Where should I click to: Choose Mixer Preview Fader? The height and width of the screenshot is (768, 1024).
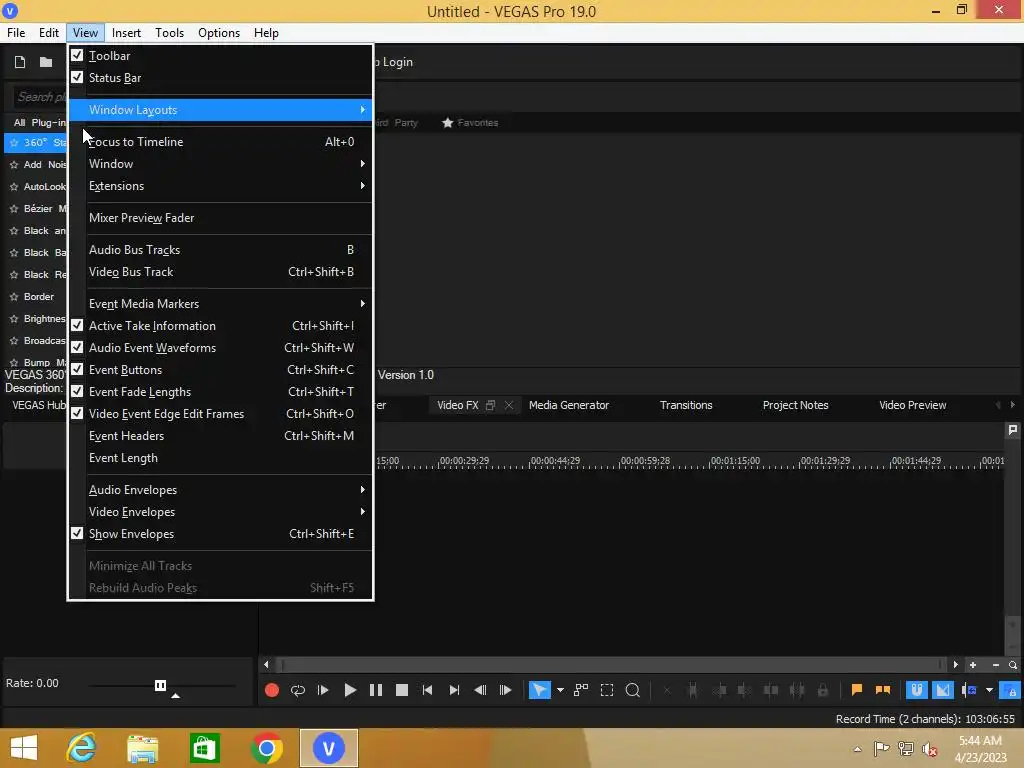[x=220, y=218]
